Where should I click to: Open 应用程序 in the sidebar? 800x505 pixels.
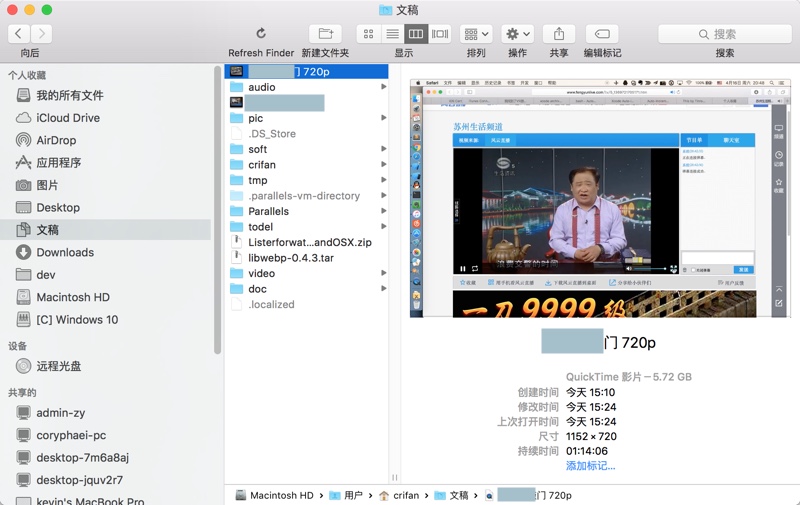point(58,163)
